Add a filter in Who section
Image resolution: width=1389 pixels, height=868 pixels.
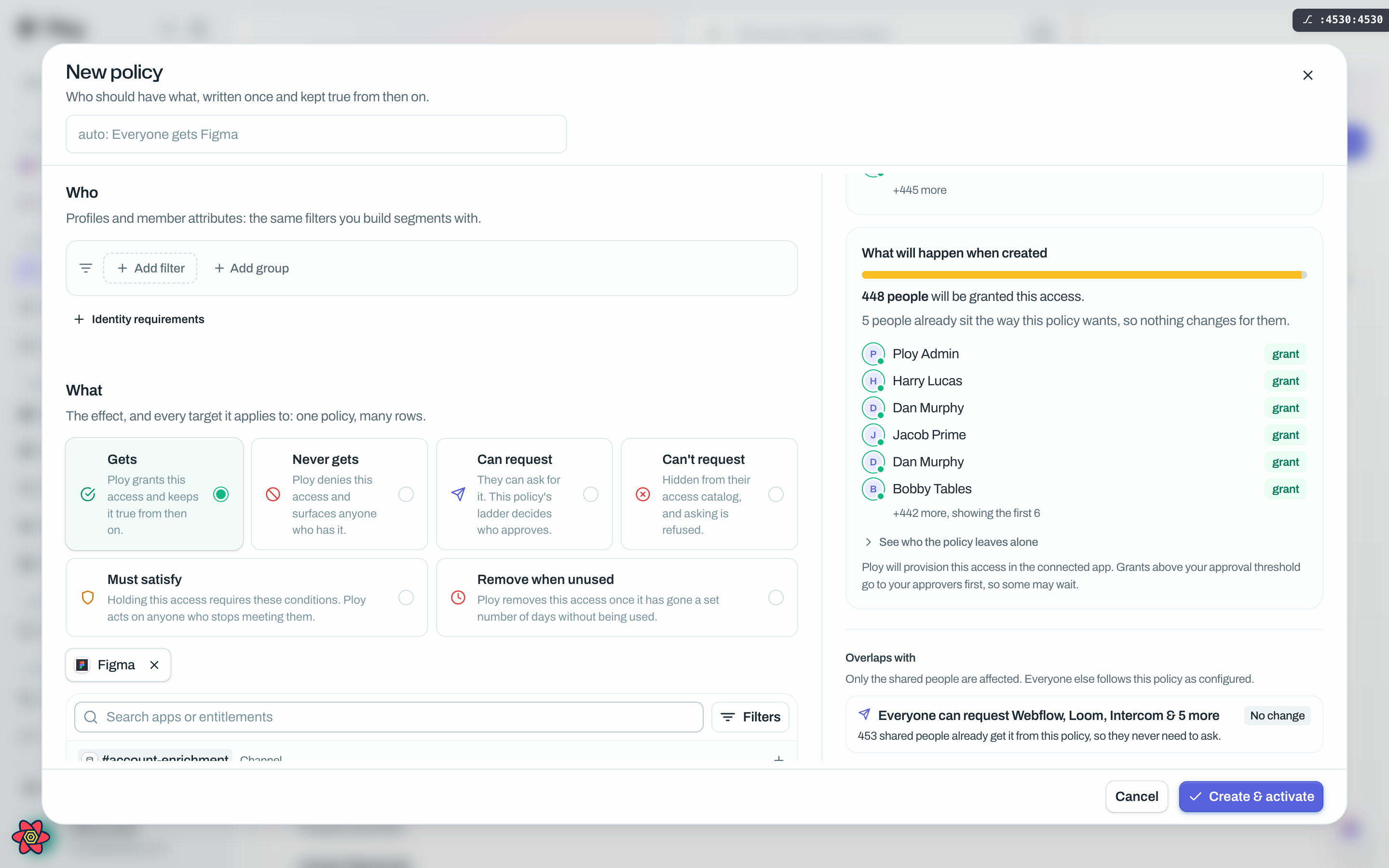click(150, 268)
